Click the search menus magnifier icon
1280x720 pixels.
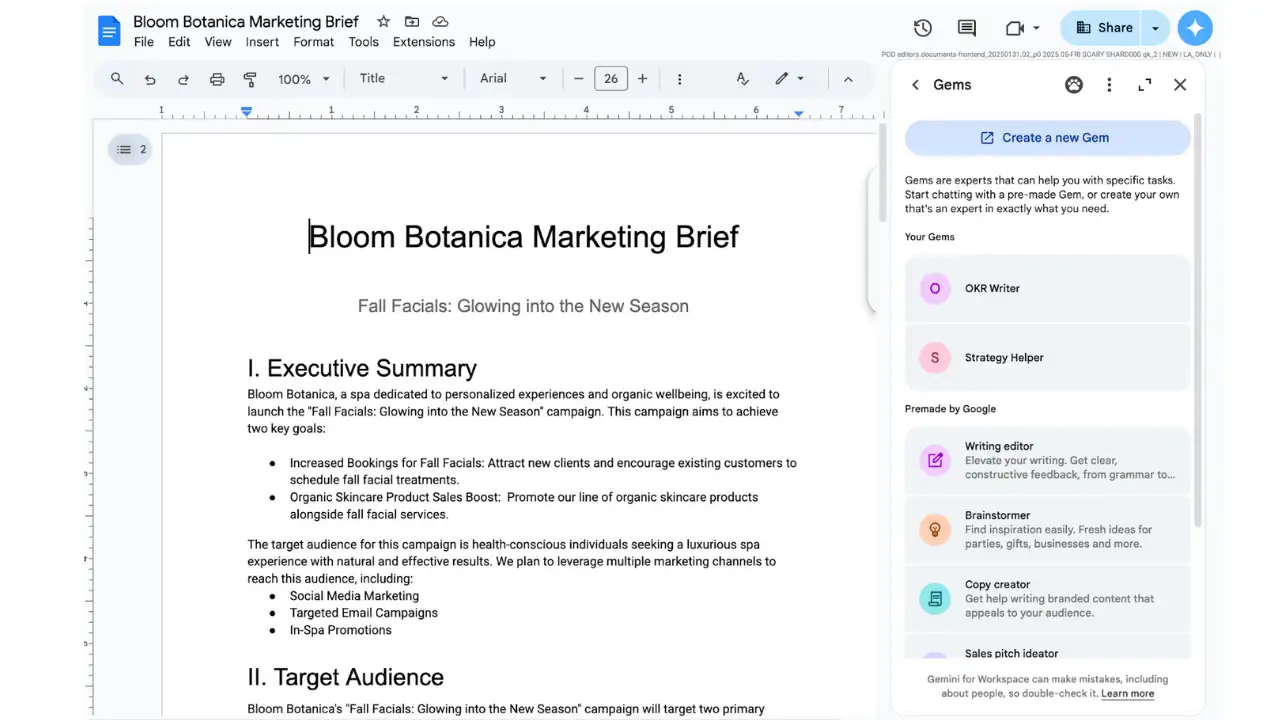pyautogui.click(x=117, y=79)
